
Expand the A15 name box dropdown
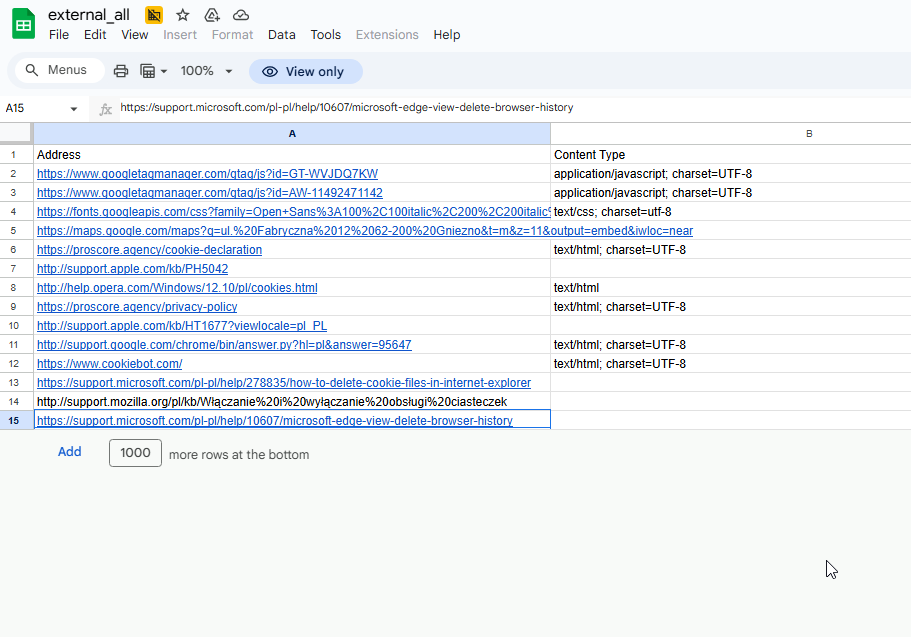tap(74, 109)
